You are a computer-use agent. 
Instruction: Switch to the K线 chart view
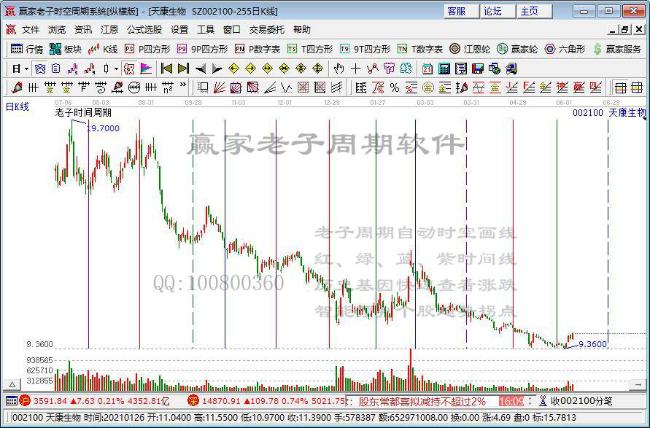tap(102, 49)
